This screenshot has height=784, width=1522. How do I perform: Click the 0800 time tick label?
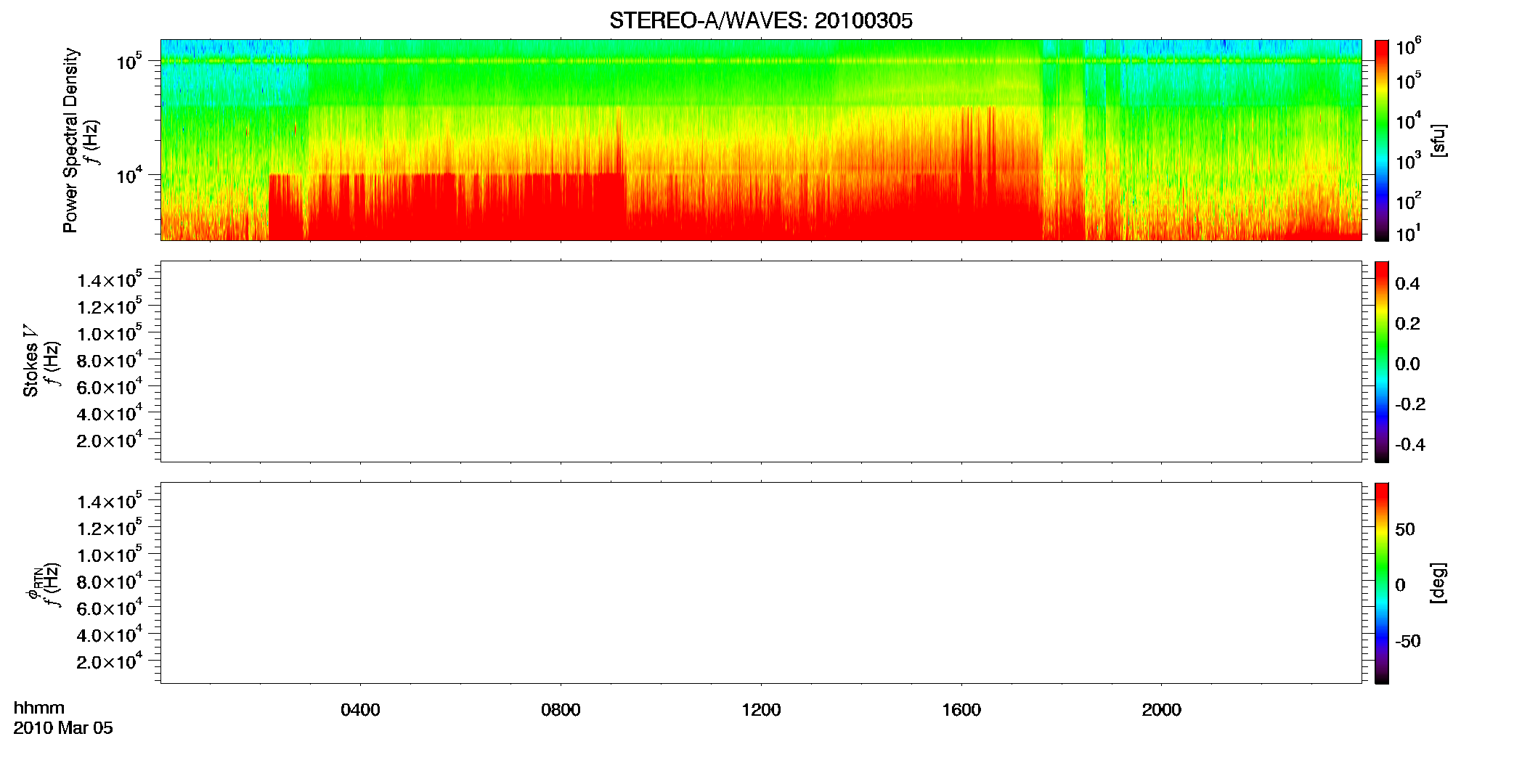click(561, 710)
